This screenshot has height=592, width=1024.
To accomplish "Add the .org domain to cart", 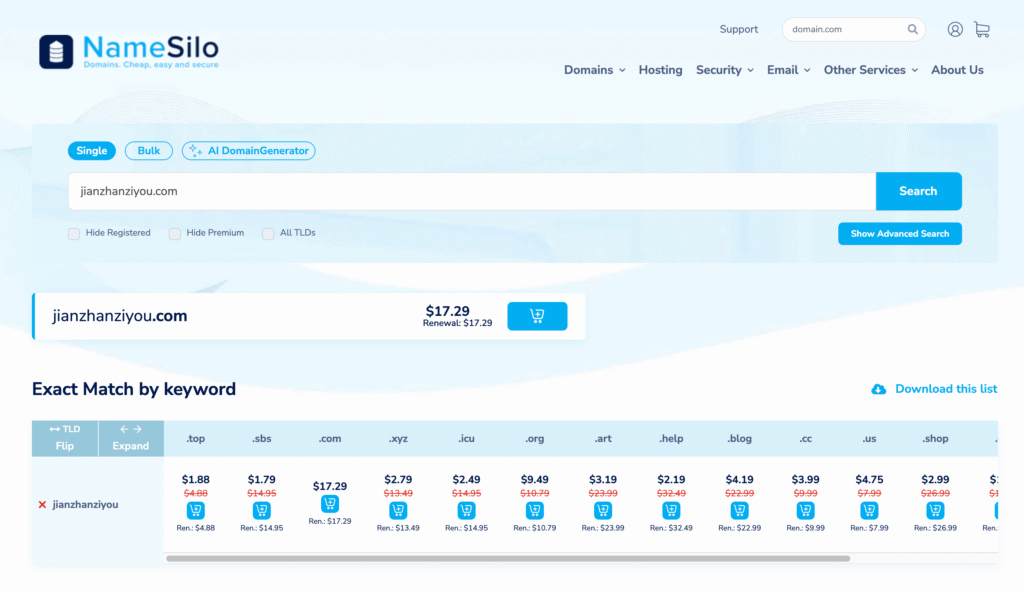I will click(534, 510).
